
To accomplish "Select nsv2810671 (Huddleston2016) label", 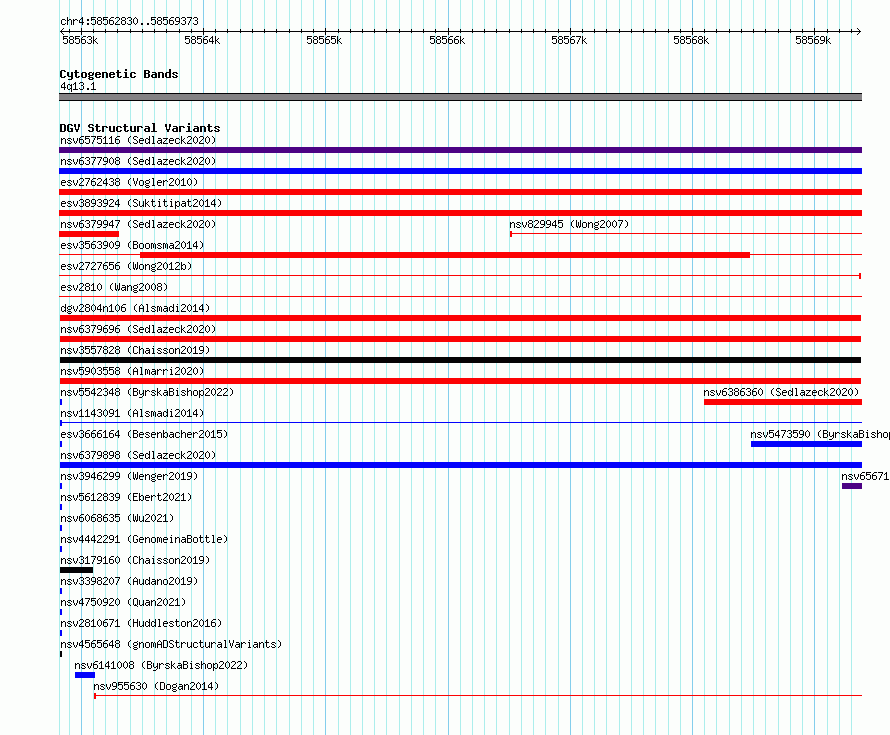I will click(x=141, y=623).
